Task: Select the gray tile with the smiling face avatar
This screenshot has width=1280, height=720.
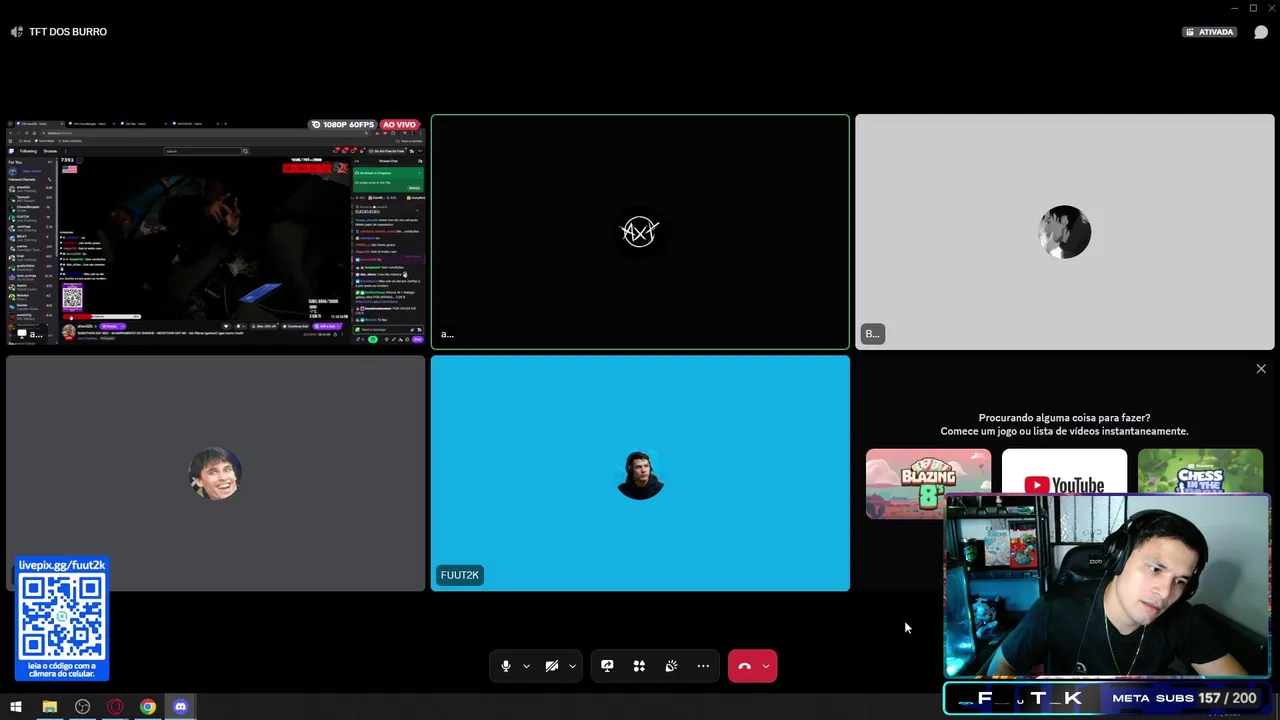Action: tap(215, 473)
